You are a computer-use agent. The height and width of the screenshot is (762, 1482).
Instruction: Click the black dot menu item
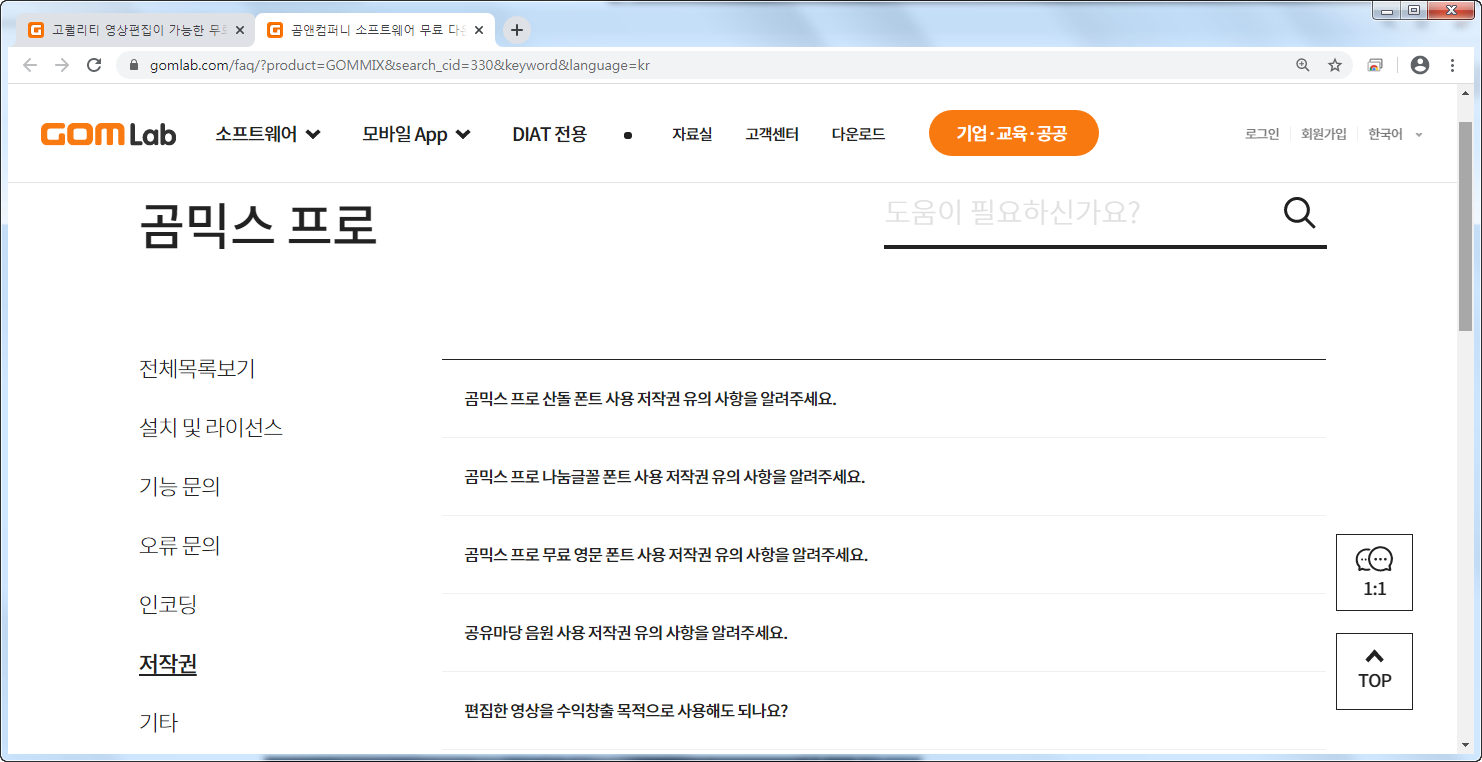(628, 135)
